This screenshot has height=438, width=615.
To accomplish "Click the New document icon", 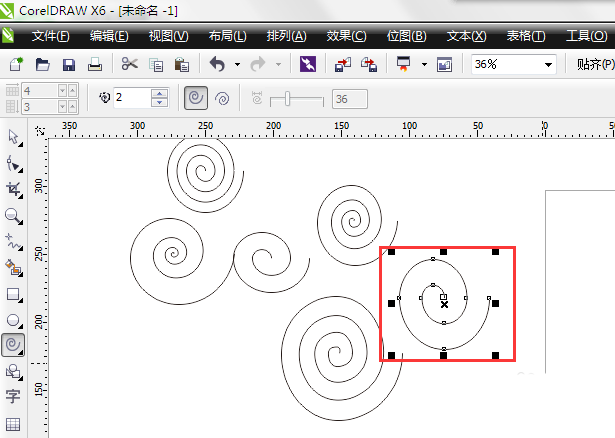I will pyautogui.click(x=16, y=64).
